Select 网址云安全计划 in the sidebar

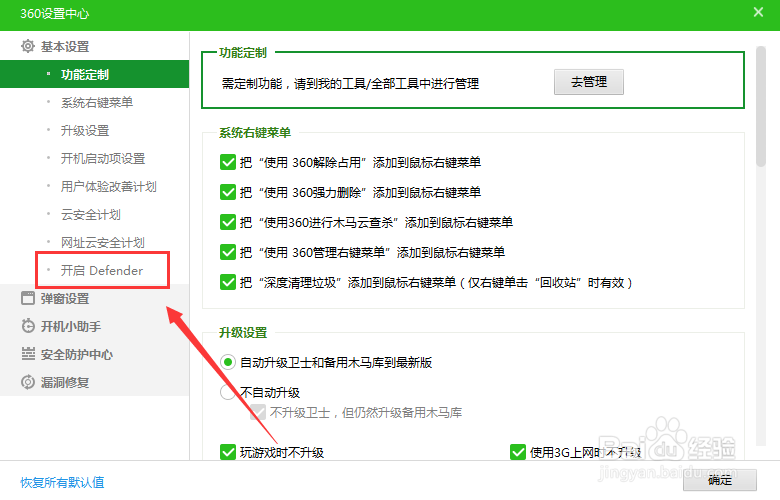(103, 242)
